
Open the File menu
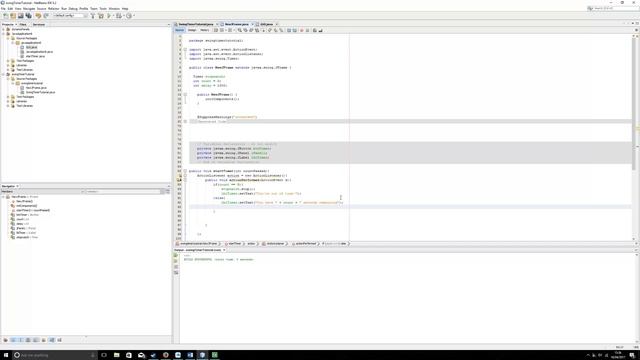3,9
